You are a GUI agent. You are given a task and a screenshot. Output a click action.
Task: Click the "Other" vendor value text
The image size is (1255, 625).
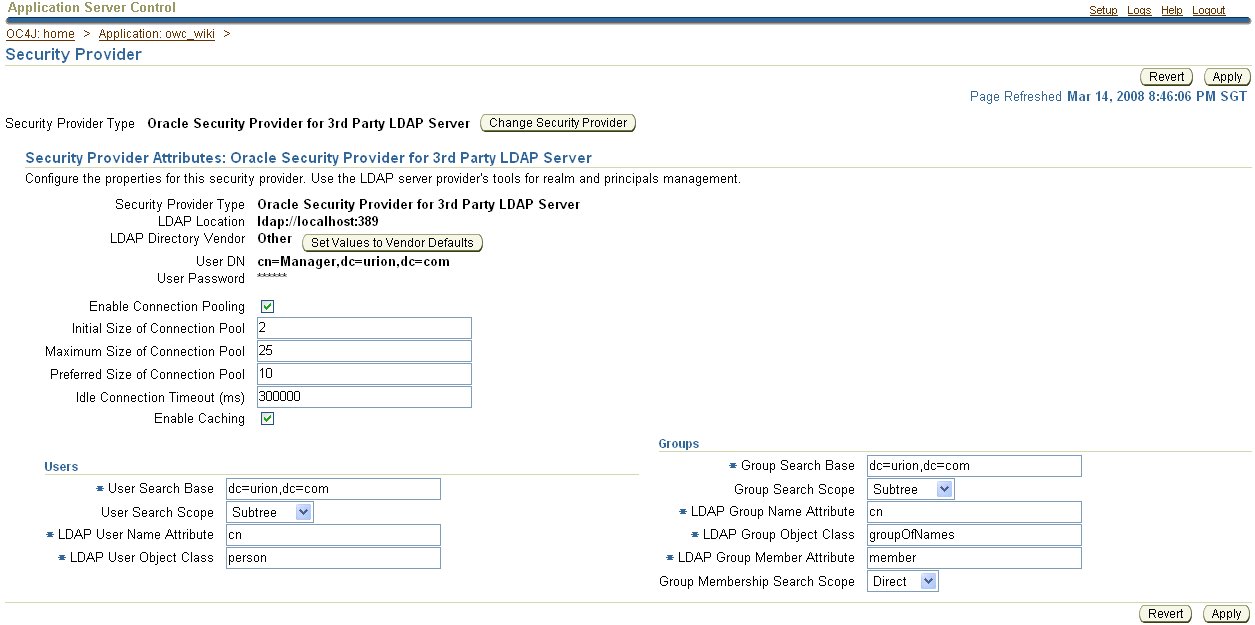(275, 239)
